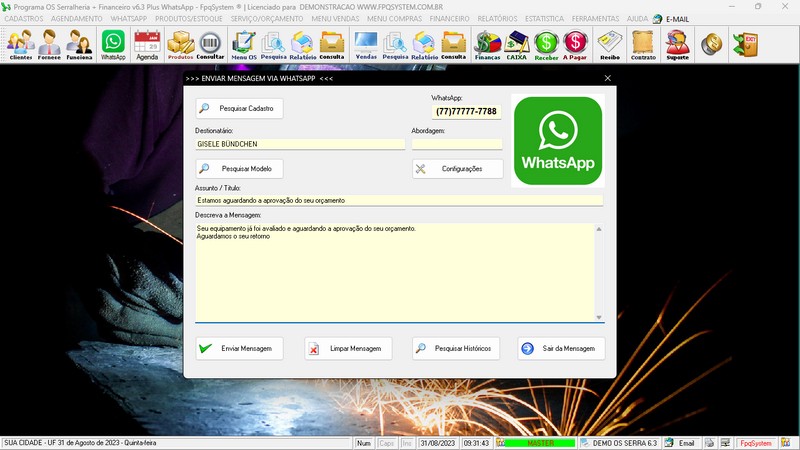Click the Enviar Mensagem button
This screenshot has height=450, width=800.
click(x=239, y=348)
